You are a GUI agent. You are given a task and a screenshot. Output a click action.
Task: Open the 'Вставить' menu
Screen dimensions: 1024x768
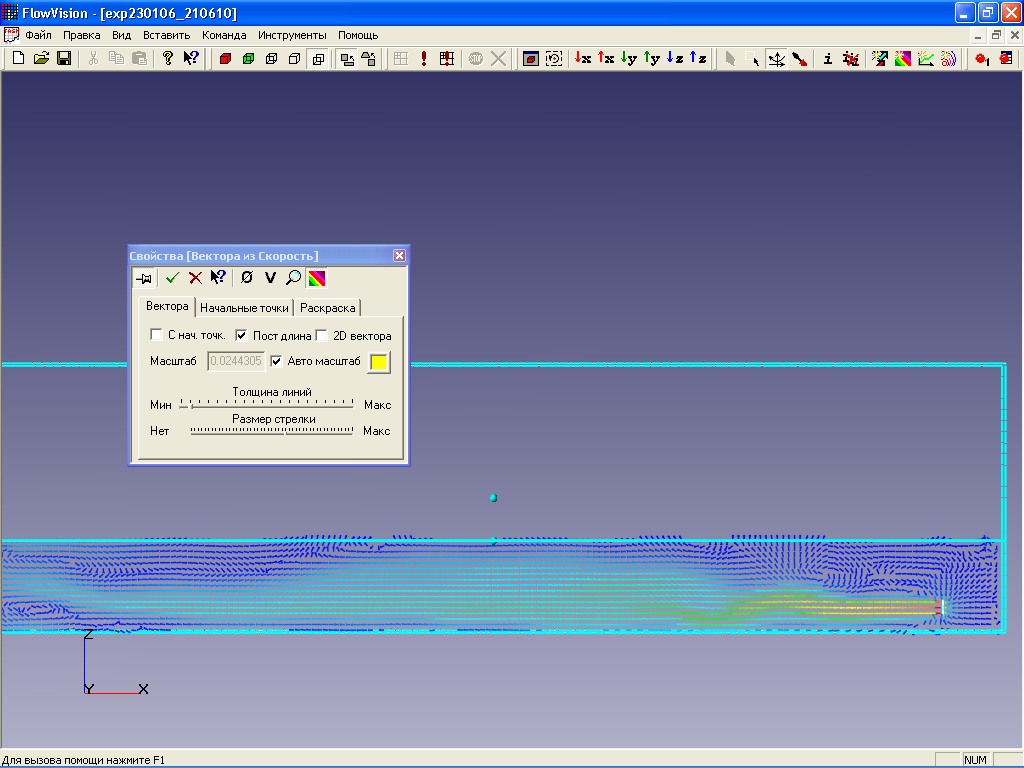[x=166, y=35]
